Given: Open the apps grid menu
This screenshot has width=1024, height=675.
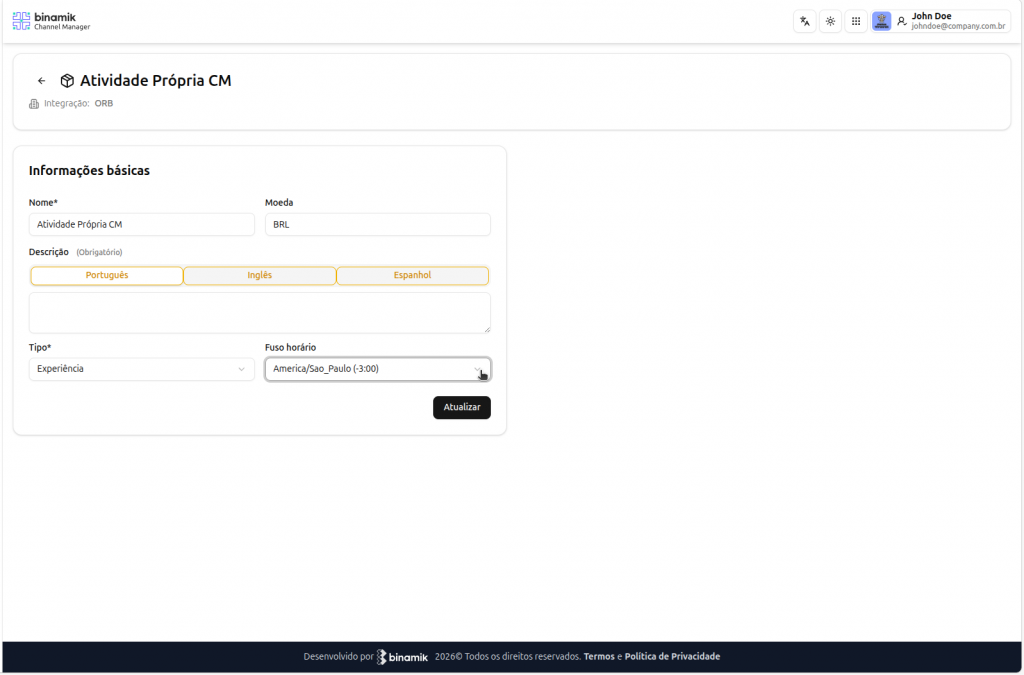Looking at the screenshot, I should click(x=856, y=21).
